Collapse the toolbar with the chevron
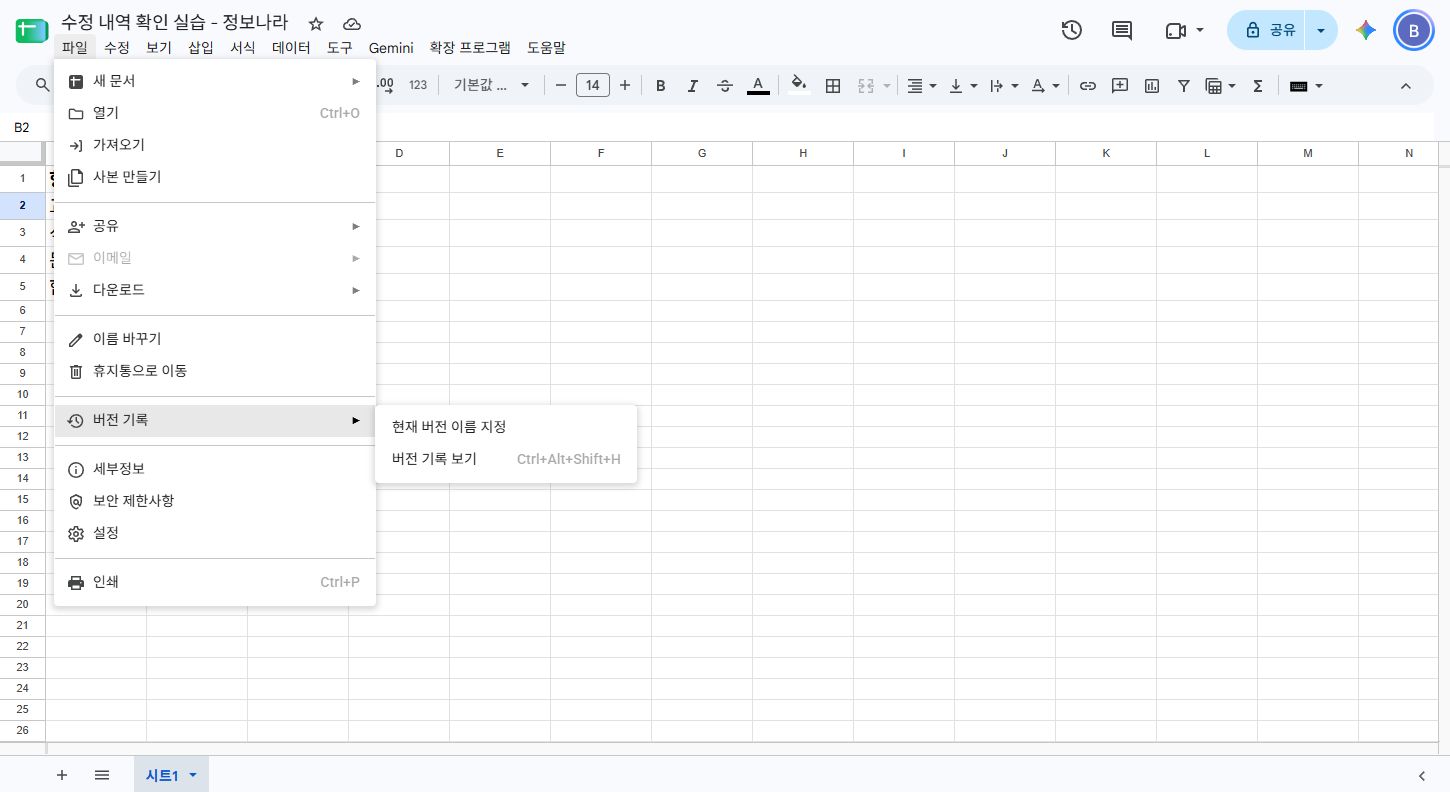 1405,86
